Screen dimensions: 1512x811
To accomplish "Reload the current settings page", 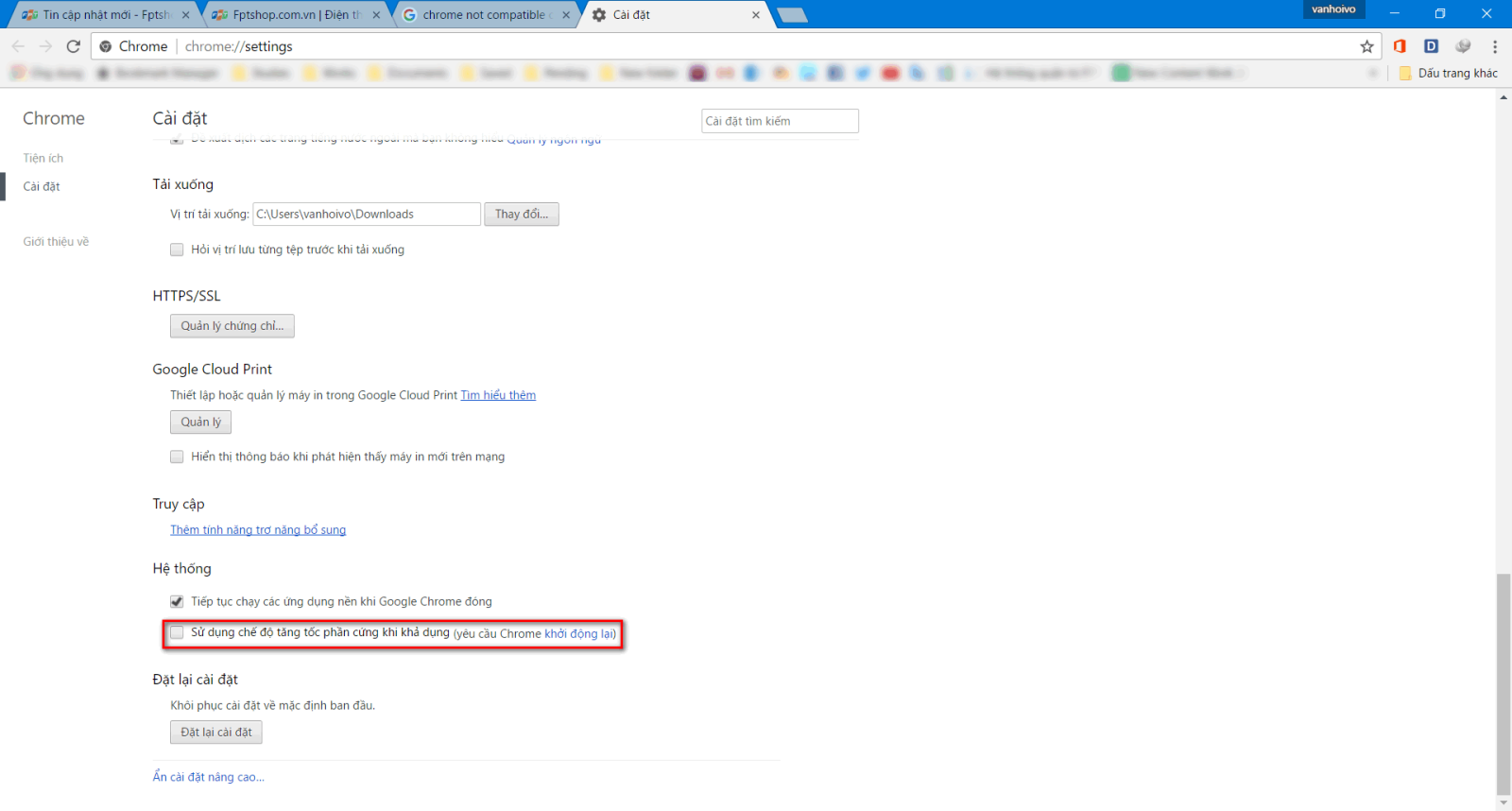I will click(74, 46).
